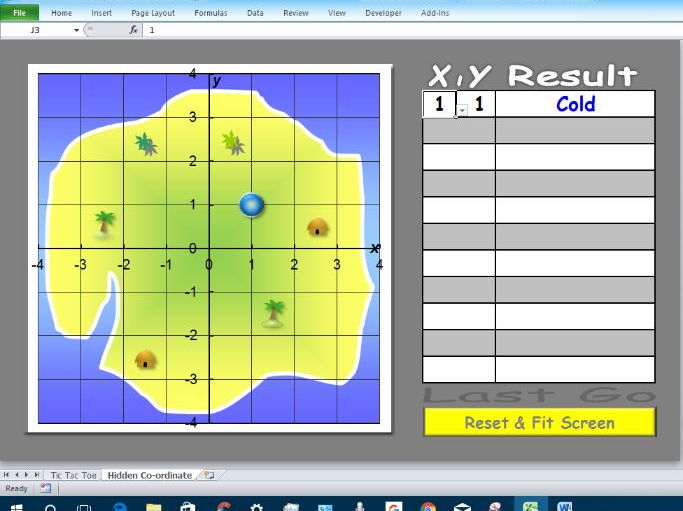The height and width of the screenshot is (511, 683).
Task: Select the Y value cell containing 1
Action: coord(479,104)
